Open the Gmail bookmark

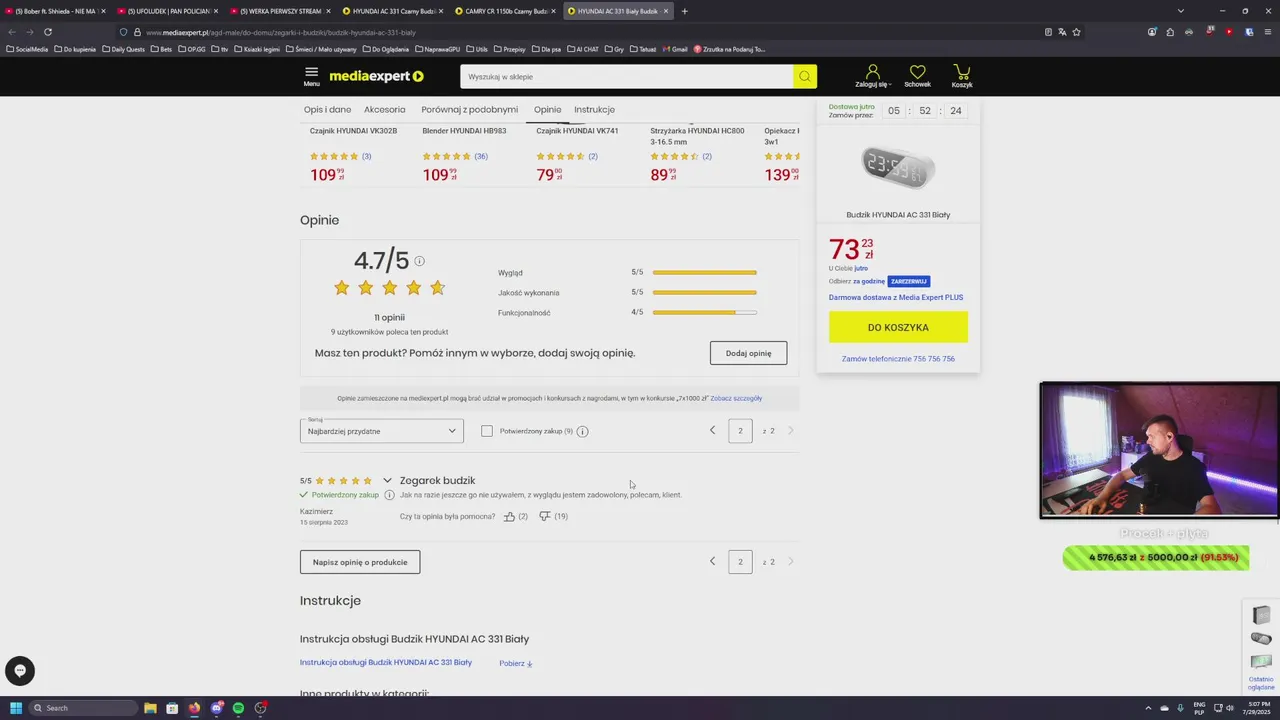tap(673, 49)
